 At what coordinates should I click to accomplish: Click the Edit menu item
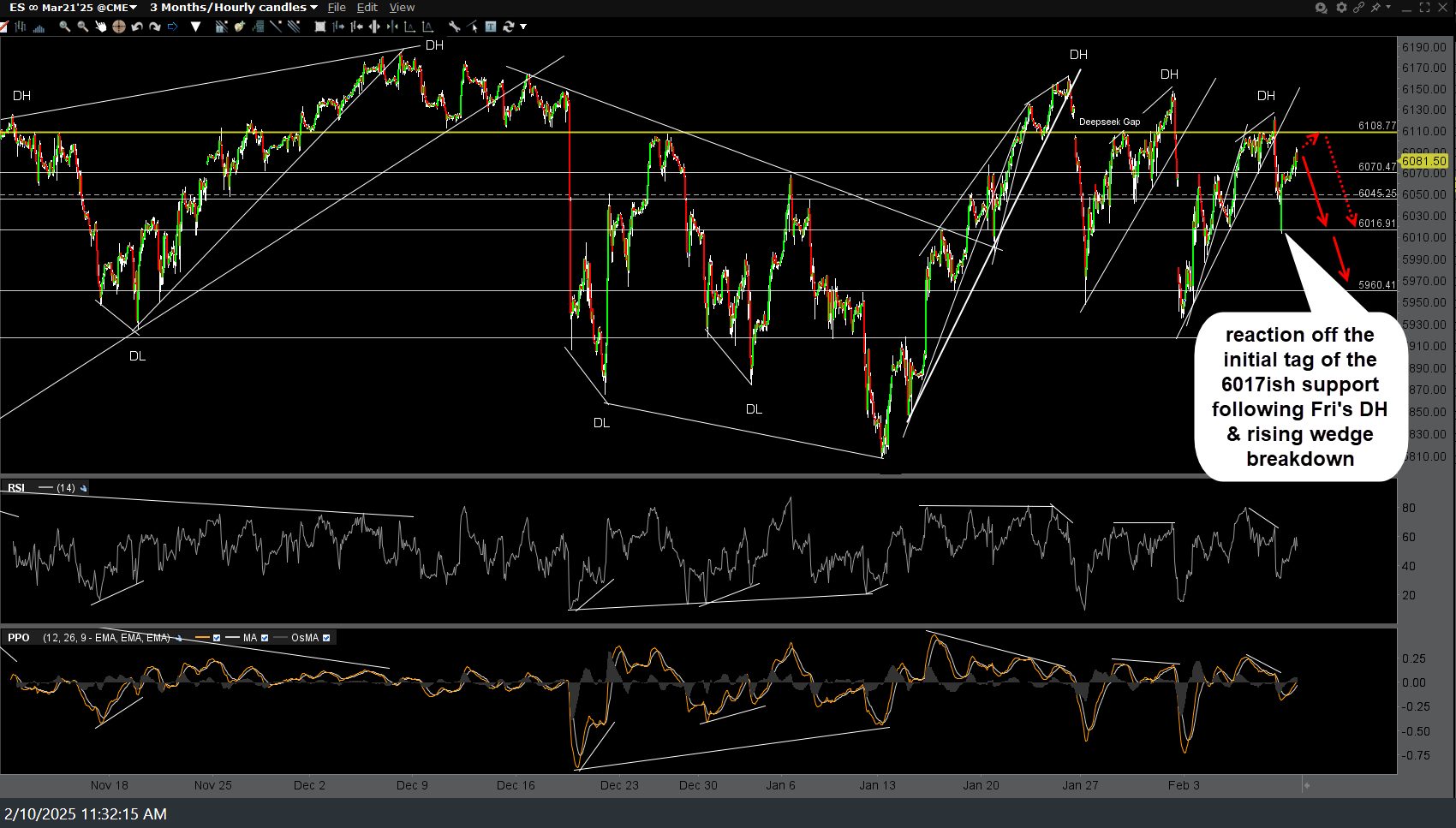[367, 7]
